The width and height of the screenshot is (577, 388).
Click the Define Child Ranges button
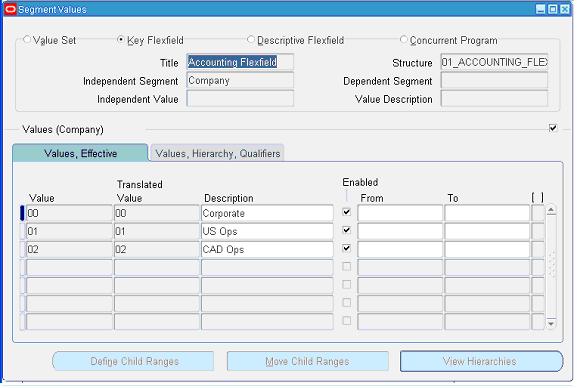(x=133, y=361)
